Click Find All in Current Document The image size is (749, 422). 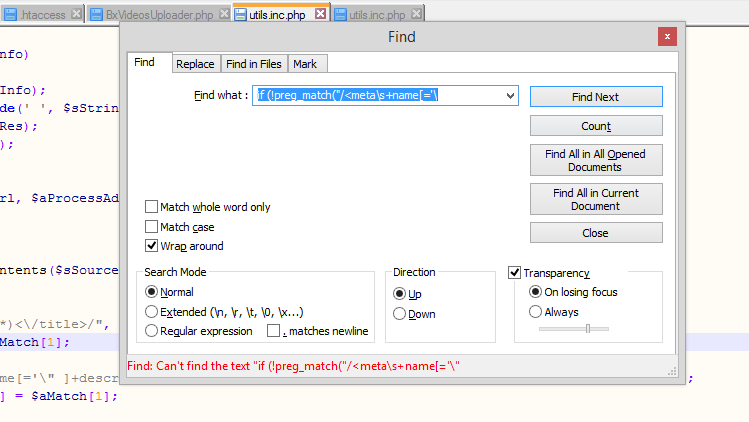[x=596, y=199]
